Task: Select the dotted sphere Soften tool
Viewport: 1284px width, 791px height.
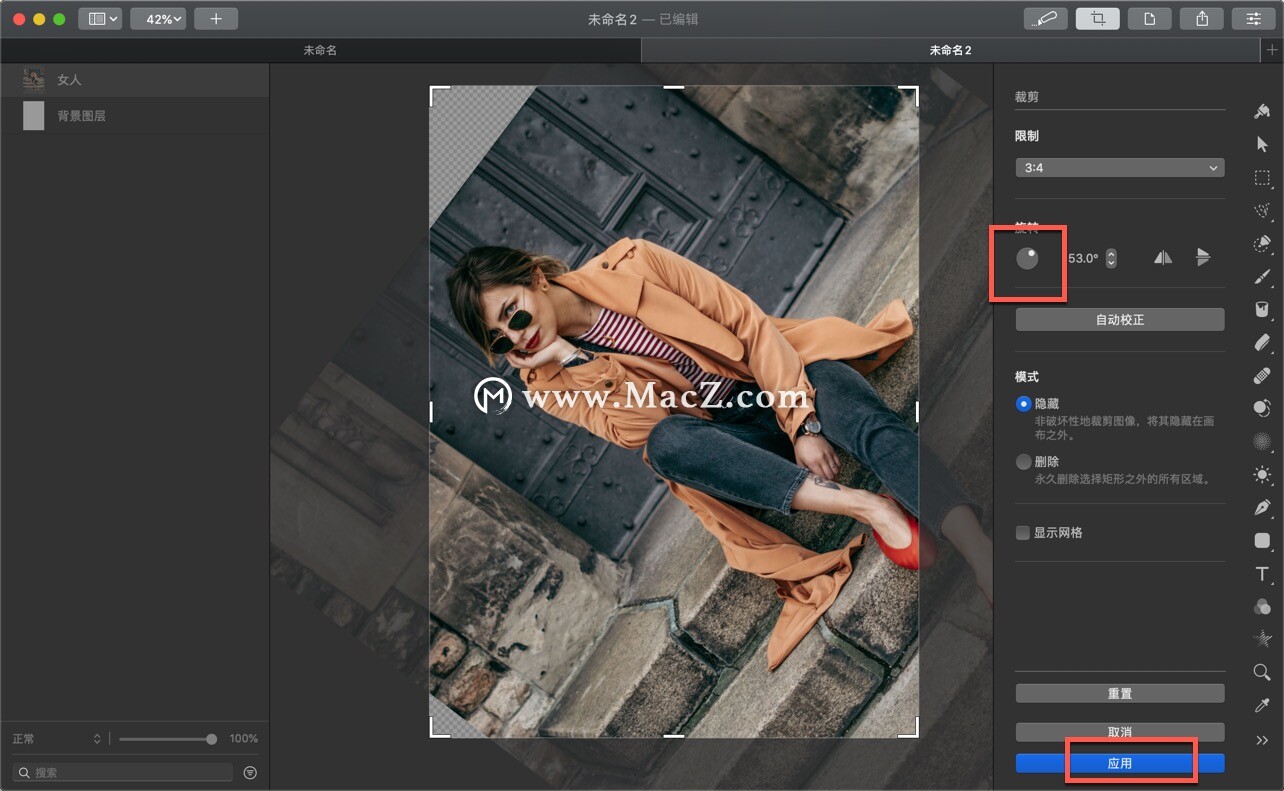Action: [1262, 441]
